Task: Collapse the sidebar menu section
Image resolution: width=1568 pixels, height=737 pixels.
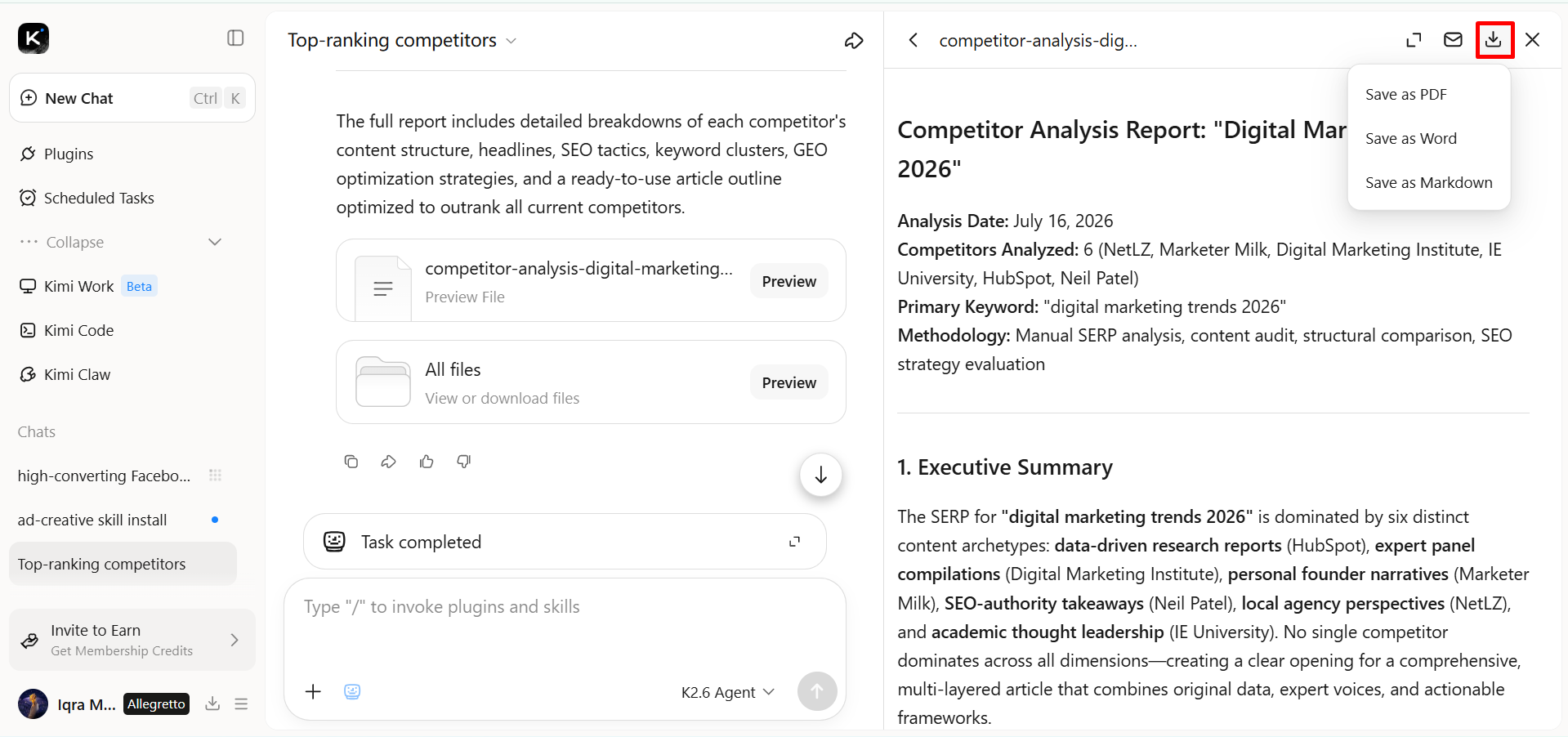Action: click(121, 242)
